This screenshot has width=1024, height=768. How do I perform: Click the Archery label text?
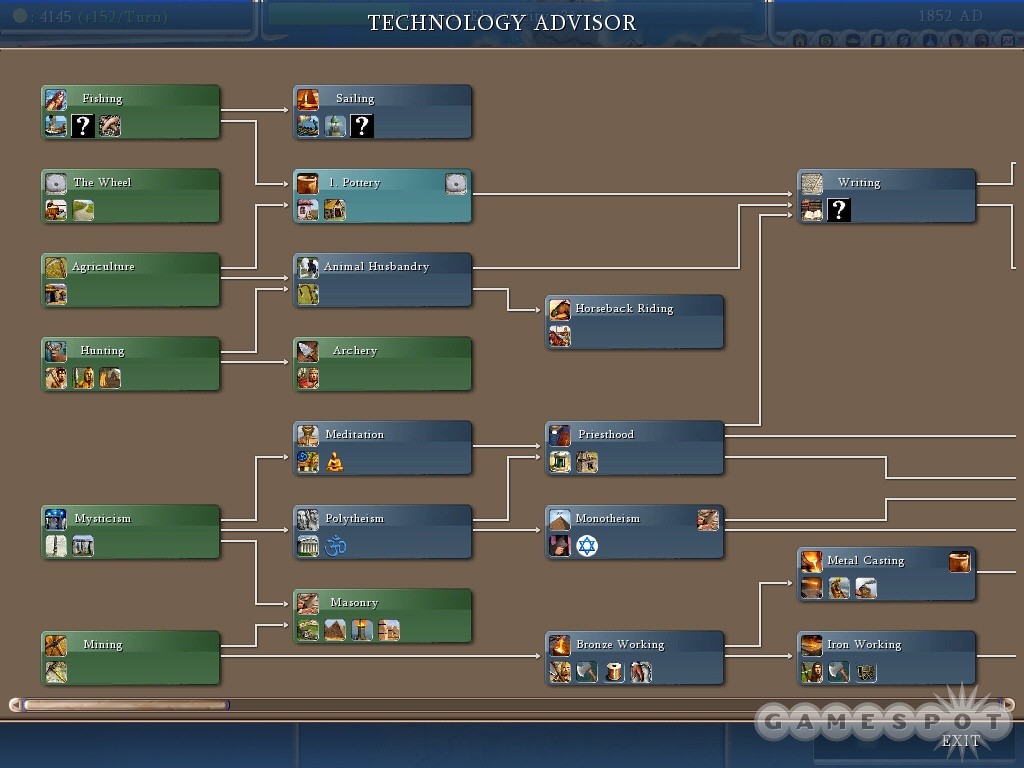click(355, 351)
